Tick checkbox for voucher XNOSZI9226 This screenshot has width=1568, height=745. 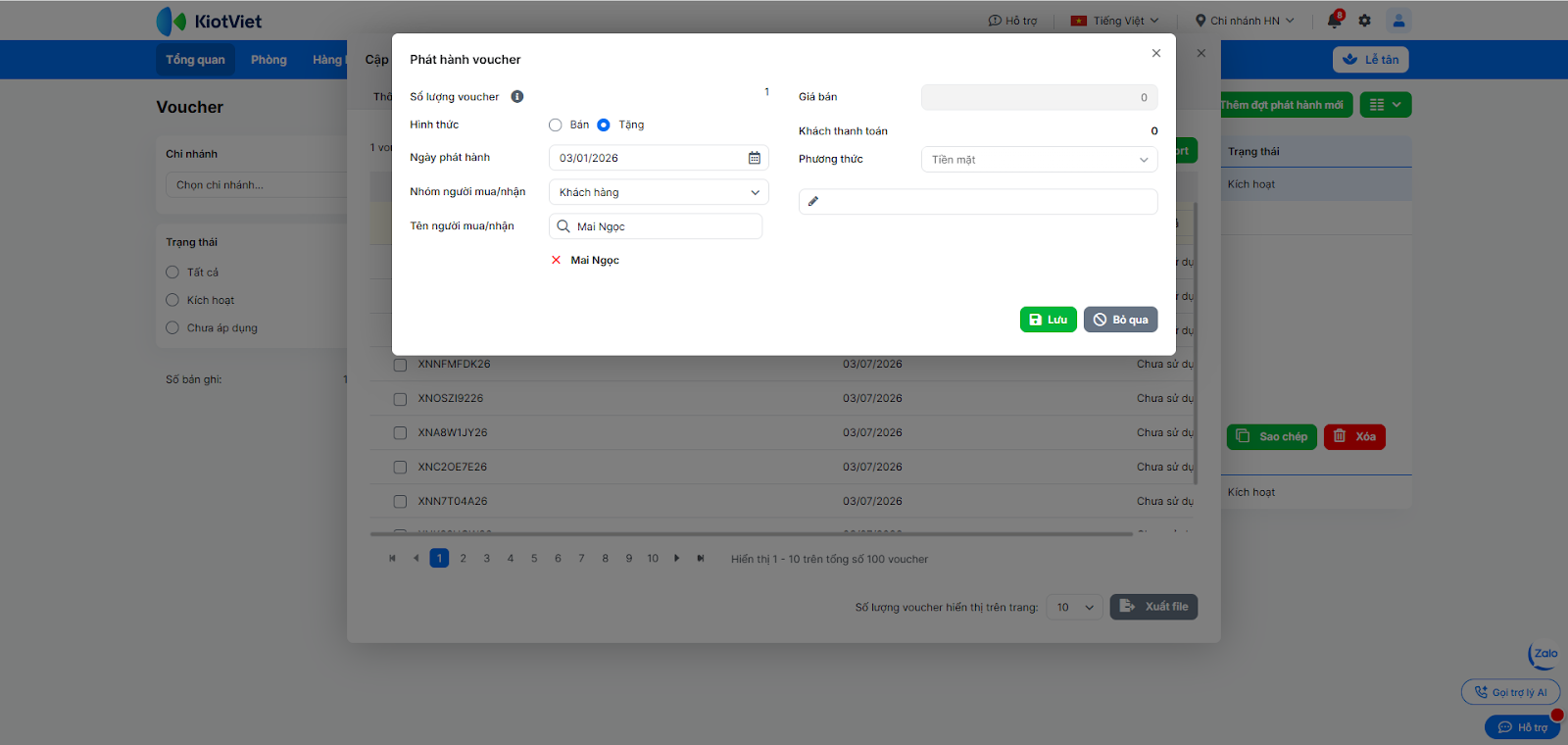coord(400,399)
